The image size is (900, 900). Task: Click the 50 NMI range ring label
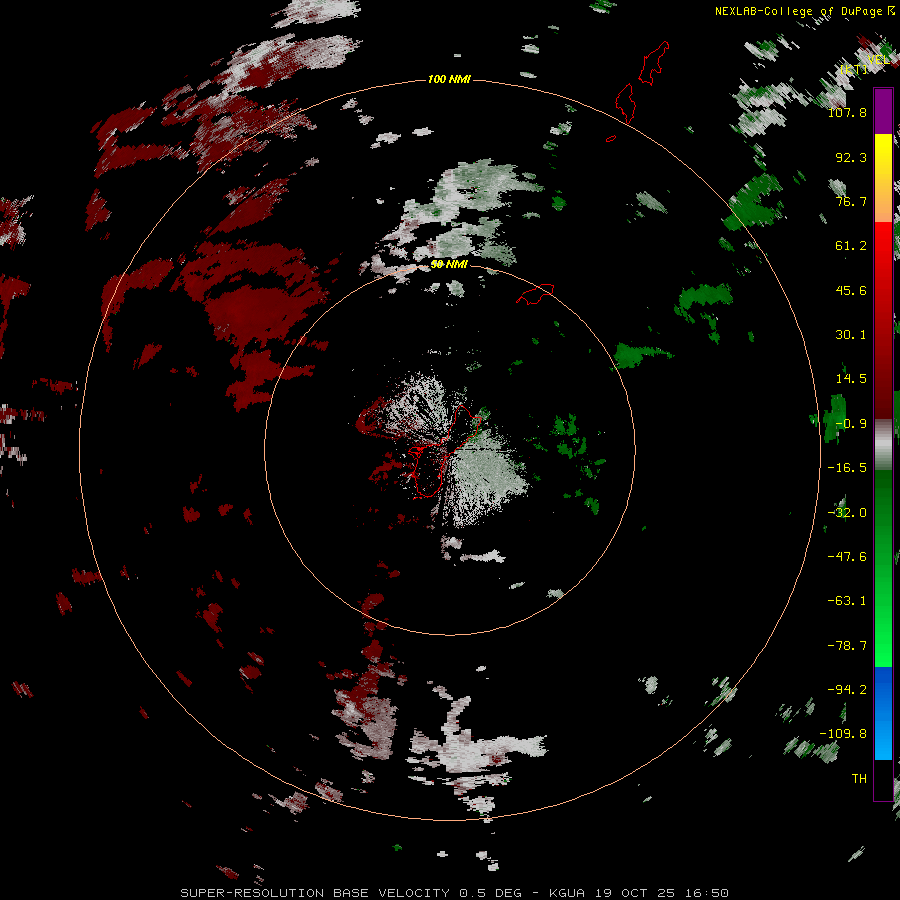click(x=449, y=264)
